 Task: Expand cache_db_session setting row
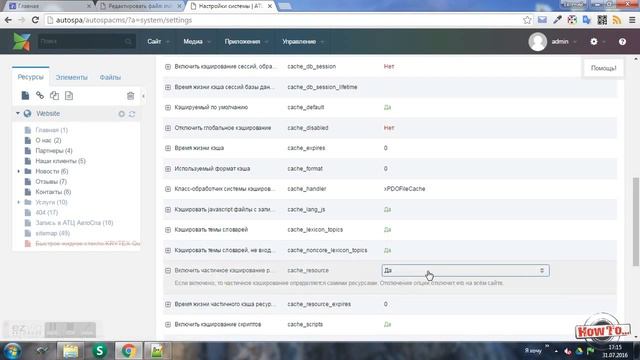[168, 67]
